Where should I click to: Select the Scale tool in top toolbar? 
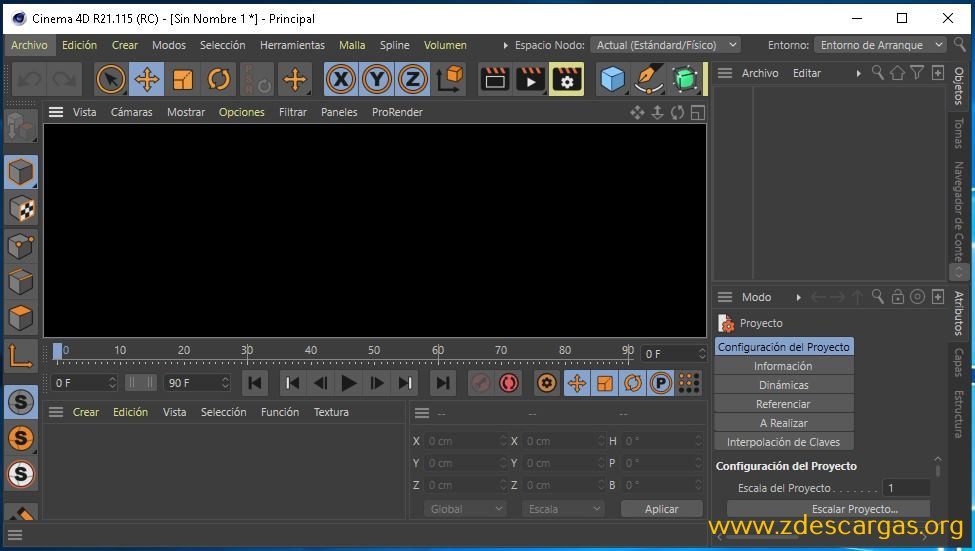tap(183, 80)
